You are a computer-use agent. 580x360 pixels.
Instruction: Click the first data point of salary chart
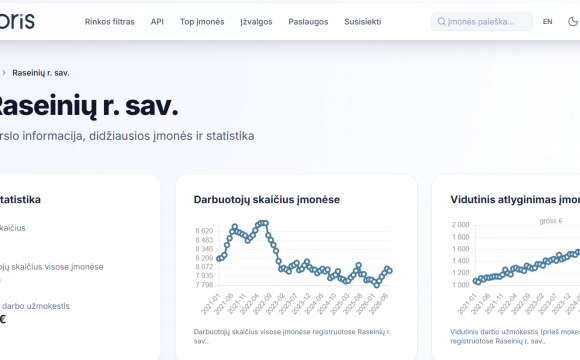click(x=476, y=281)
